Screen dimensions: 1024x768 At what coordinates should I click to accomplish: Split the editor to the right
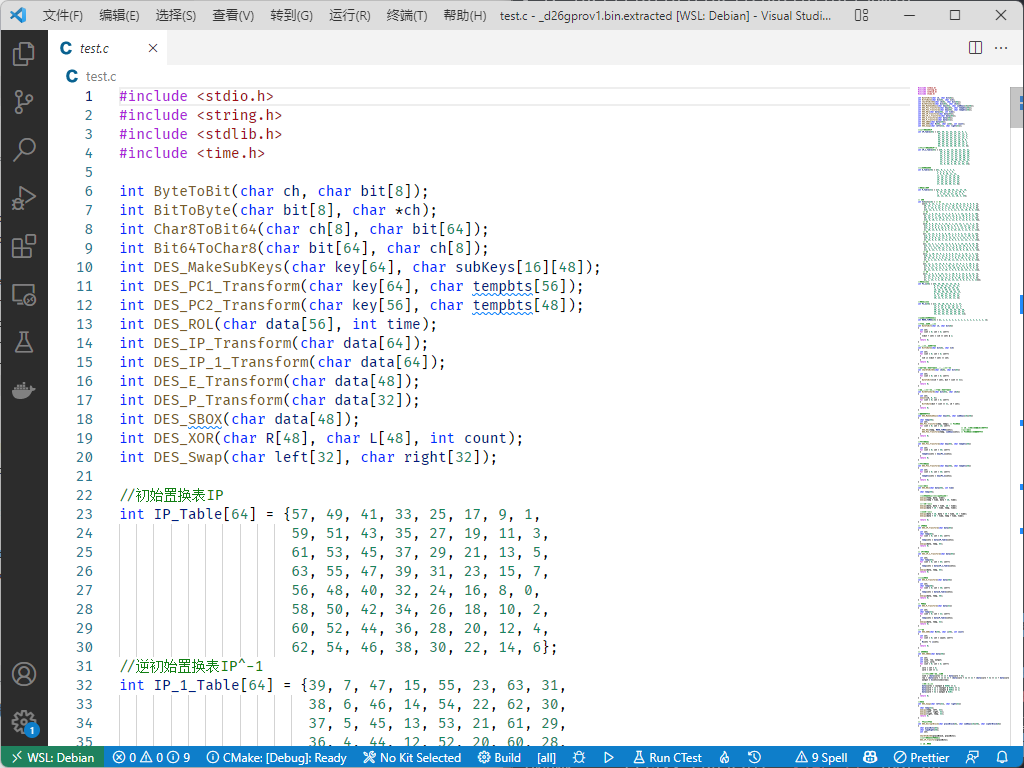click(976, 48)
